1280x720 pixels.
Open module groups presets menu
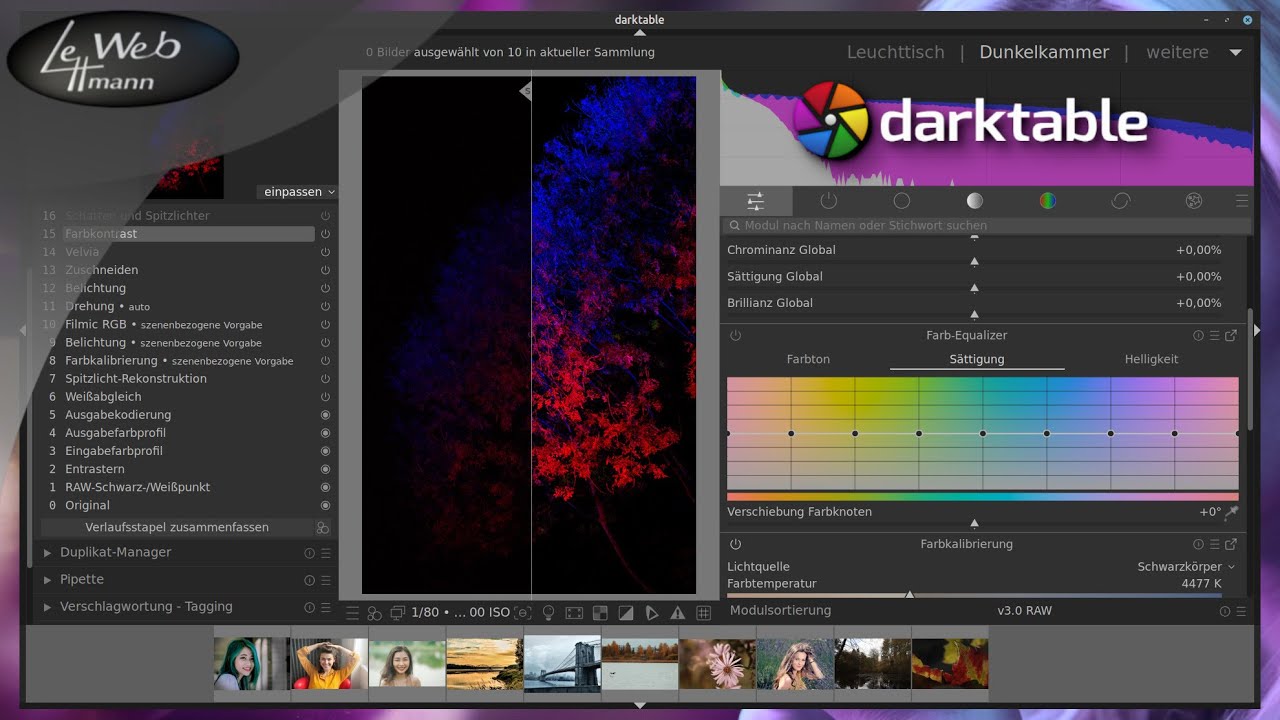tap(1242, 201)
